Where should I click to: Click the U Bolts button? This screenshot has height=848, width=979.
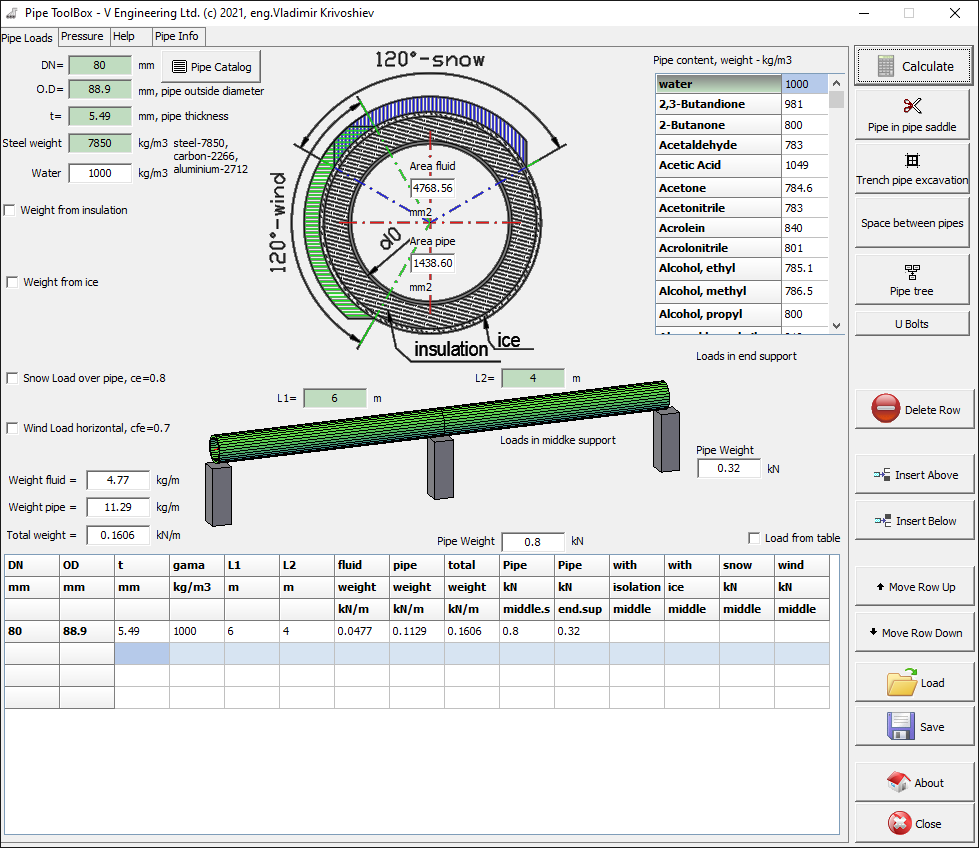pyautogui.click(x=912, y=324)
